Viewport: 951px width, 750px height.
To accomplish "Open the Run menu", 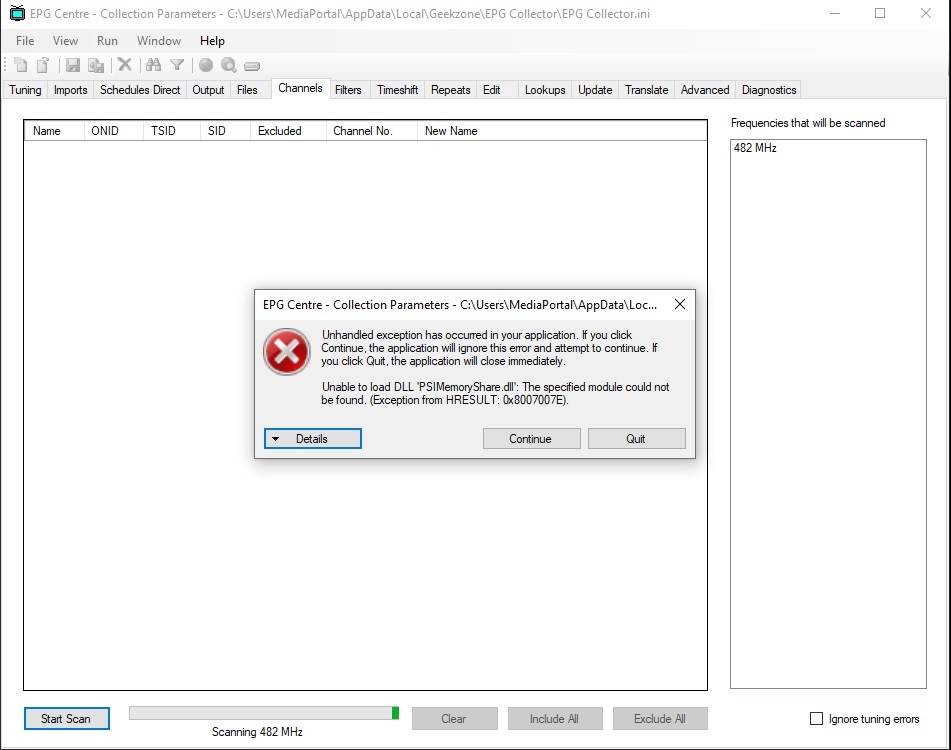I will coord(107,41).
